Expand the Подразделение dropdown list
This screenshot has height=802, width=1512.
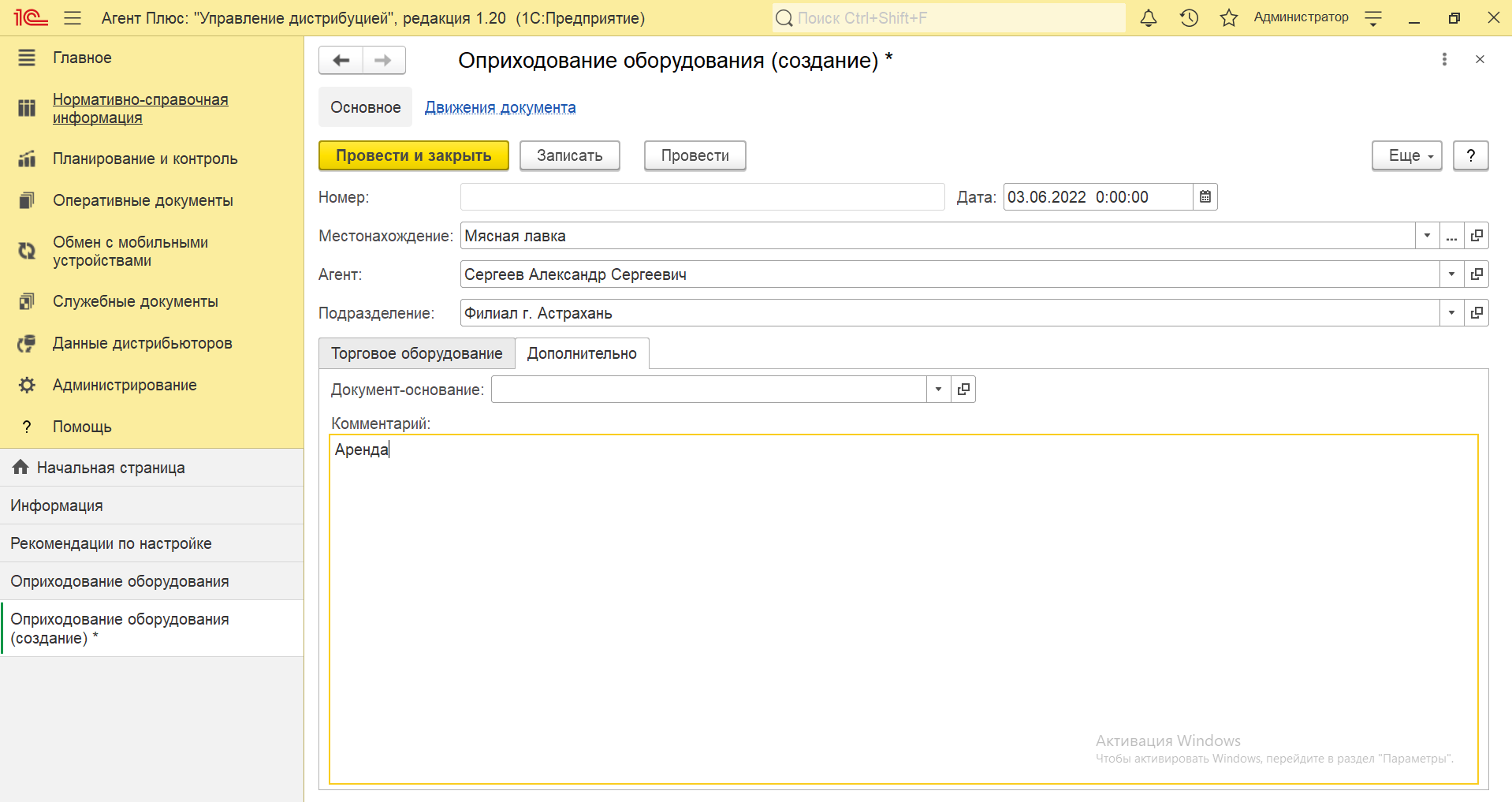pyautogui.click(x=1451, y=313)
